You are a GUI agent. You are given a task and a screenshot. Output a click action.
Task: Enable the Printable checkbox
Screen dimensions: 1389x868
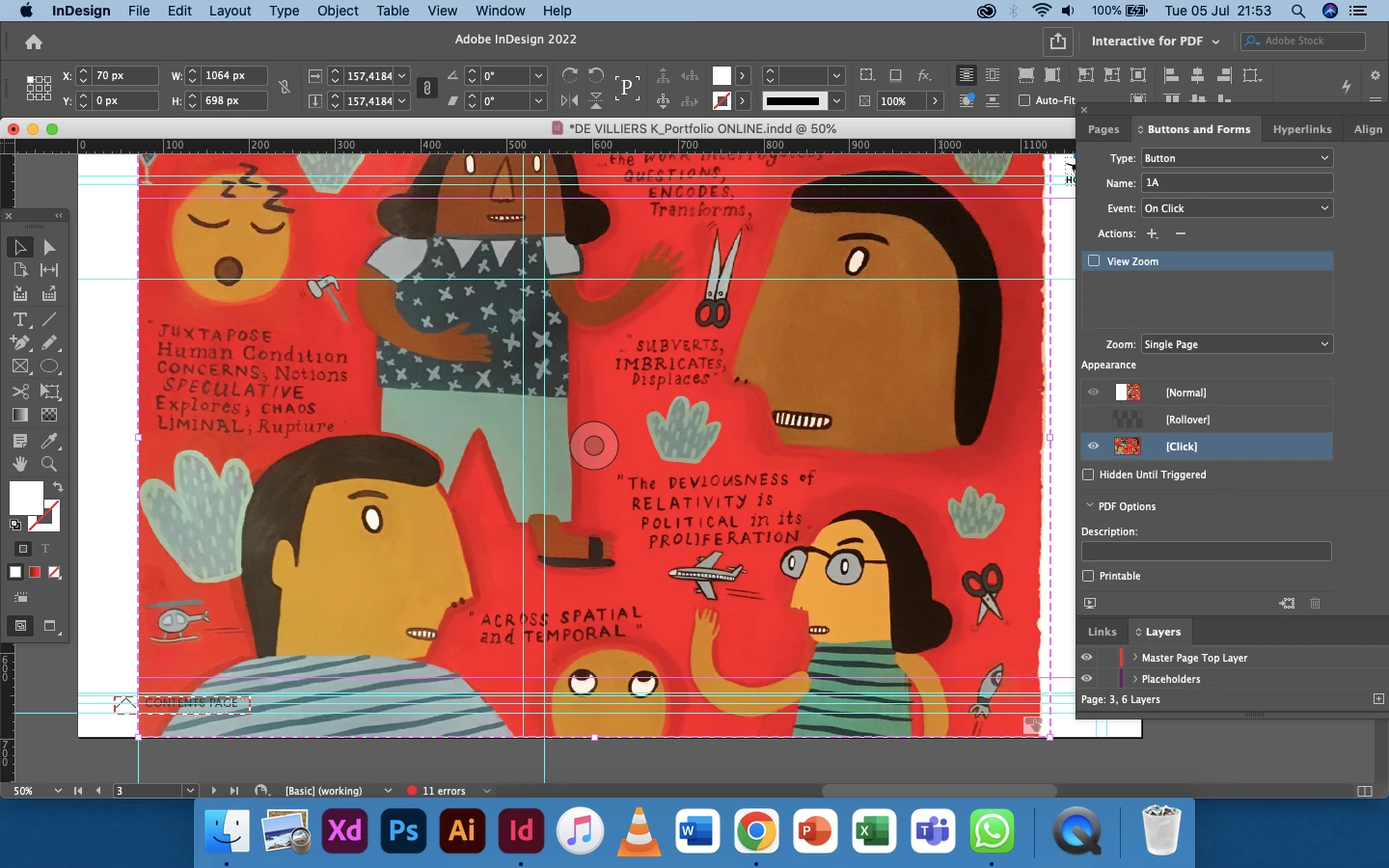[x=1088, y=576]
